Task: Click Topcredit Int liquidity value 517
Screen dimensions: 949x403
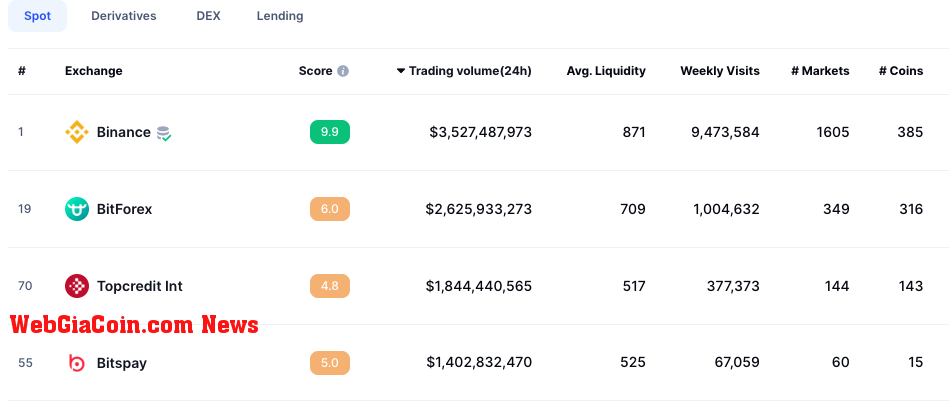Action: [x=634, y=286]
